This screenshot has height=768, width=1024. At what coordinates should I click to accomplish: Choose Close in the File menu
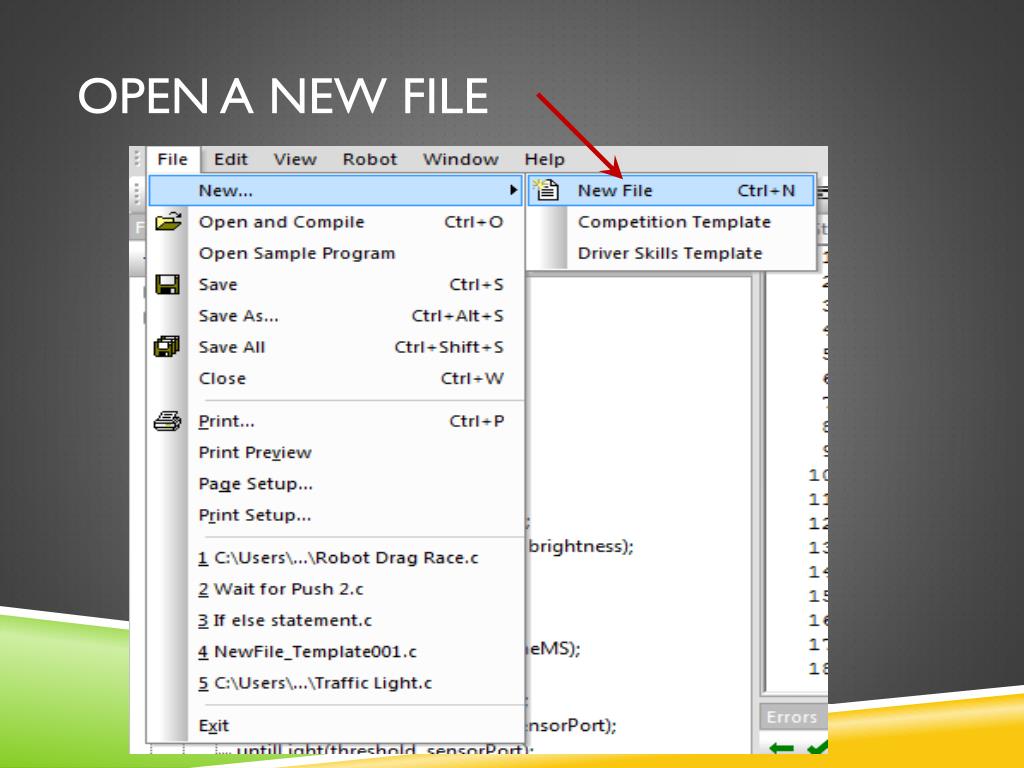[336, 379]
